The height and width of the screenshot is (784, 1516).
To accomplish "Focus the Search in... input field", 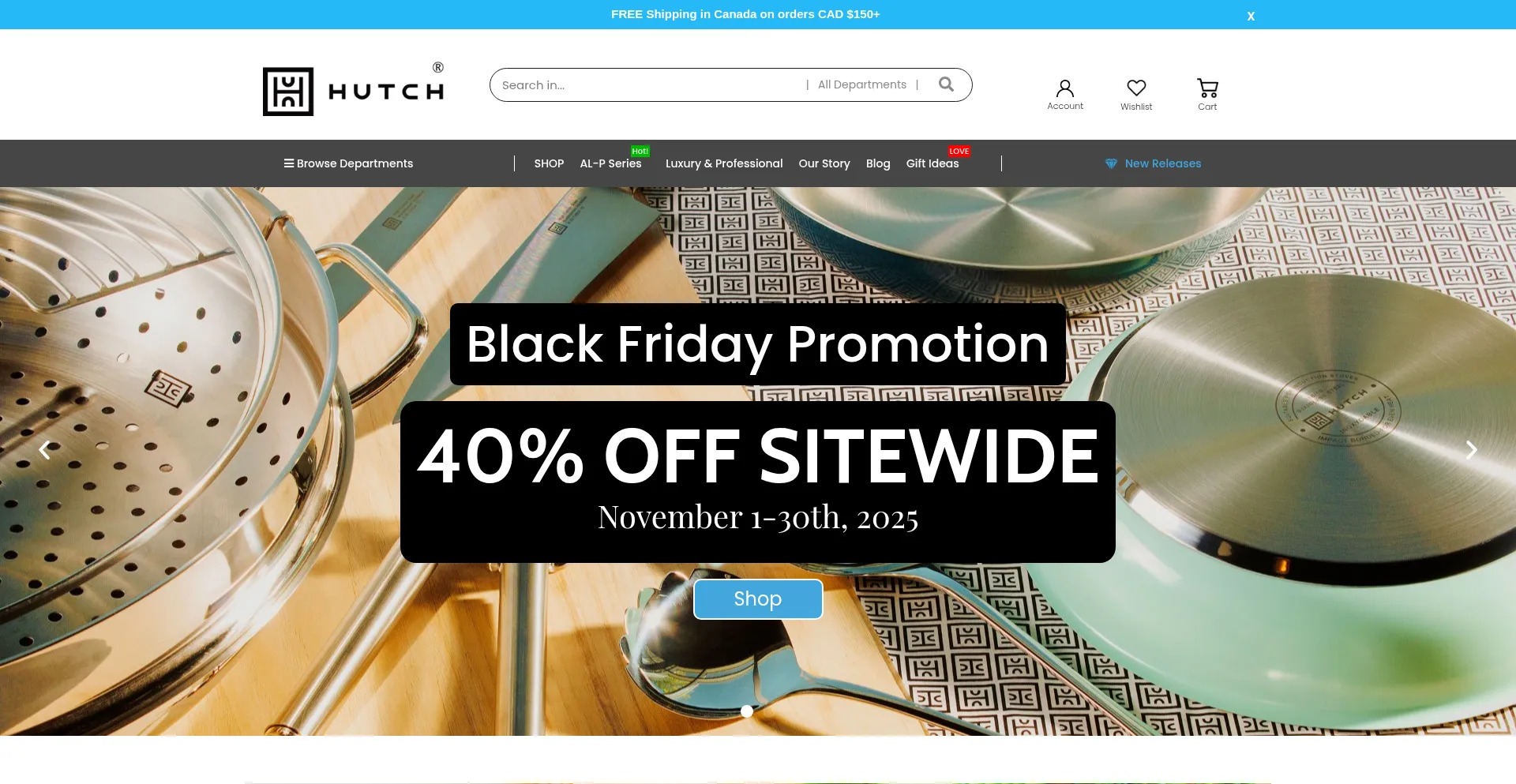I will pyautogui.click(x=647, y=84).
